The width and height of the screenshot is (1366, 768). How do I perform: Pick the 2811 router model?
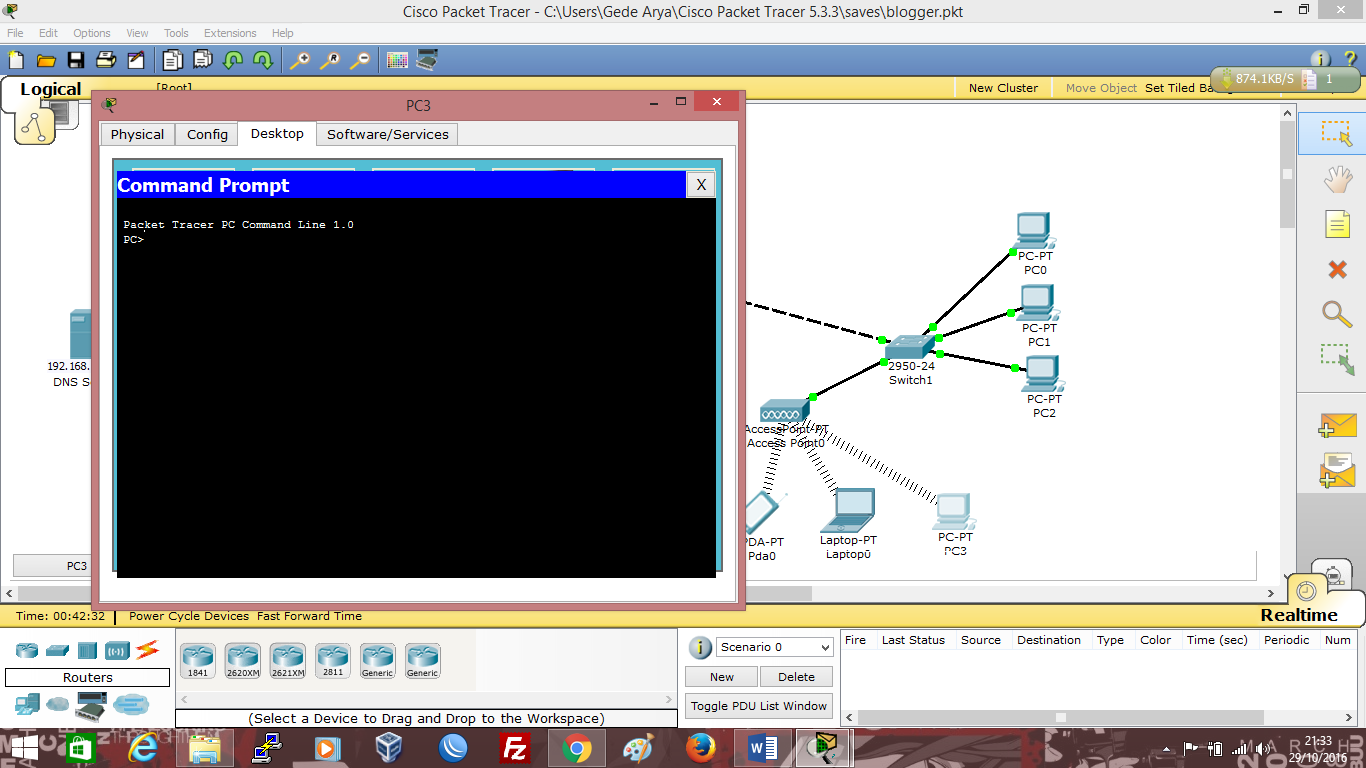(x=332, y=661)
